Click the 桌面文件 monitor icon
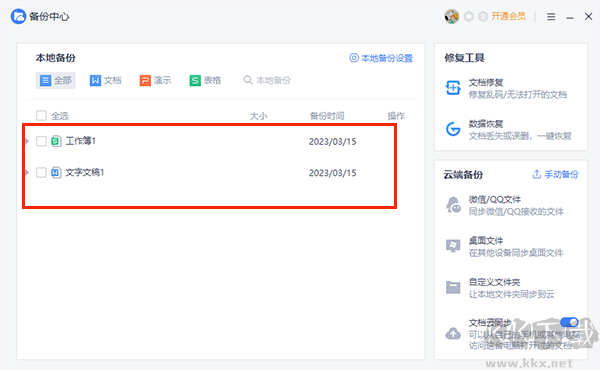 pos(453,246)
